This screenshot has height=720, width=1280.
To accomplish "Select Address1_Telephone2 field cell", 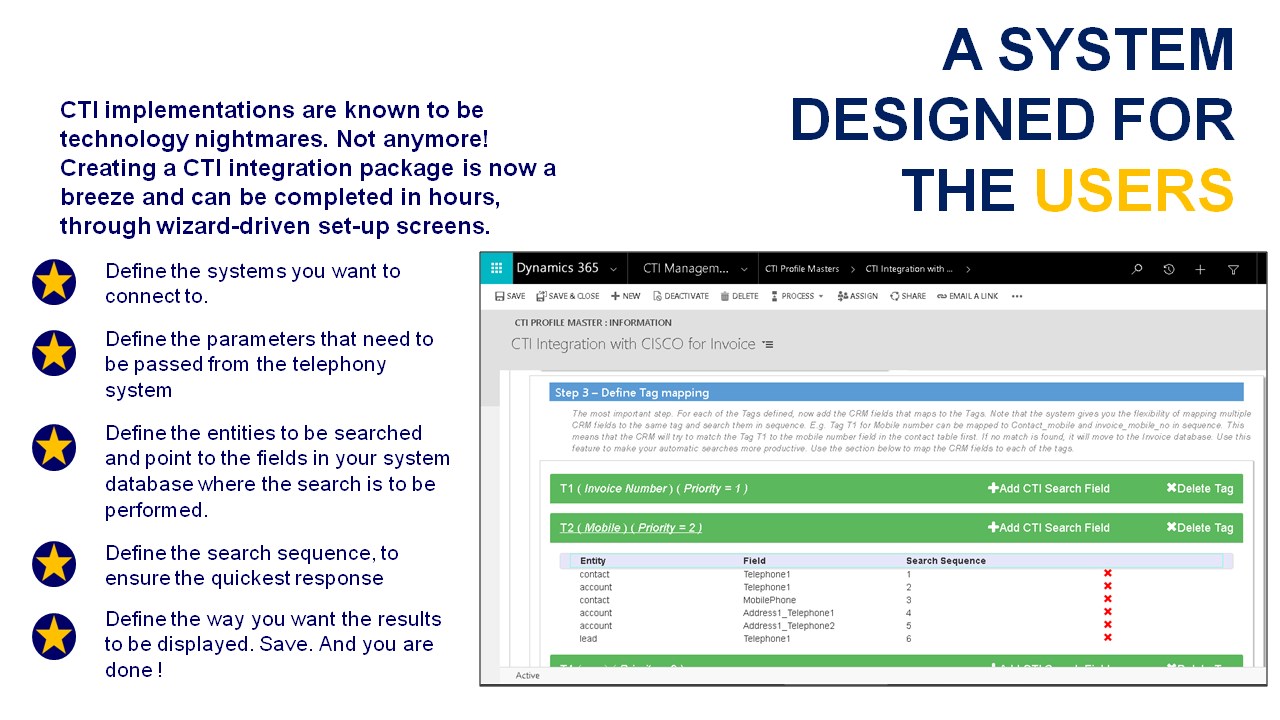I will click(x=789, y=626).
